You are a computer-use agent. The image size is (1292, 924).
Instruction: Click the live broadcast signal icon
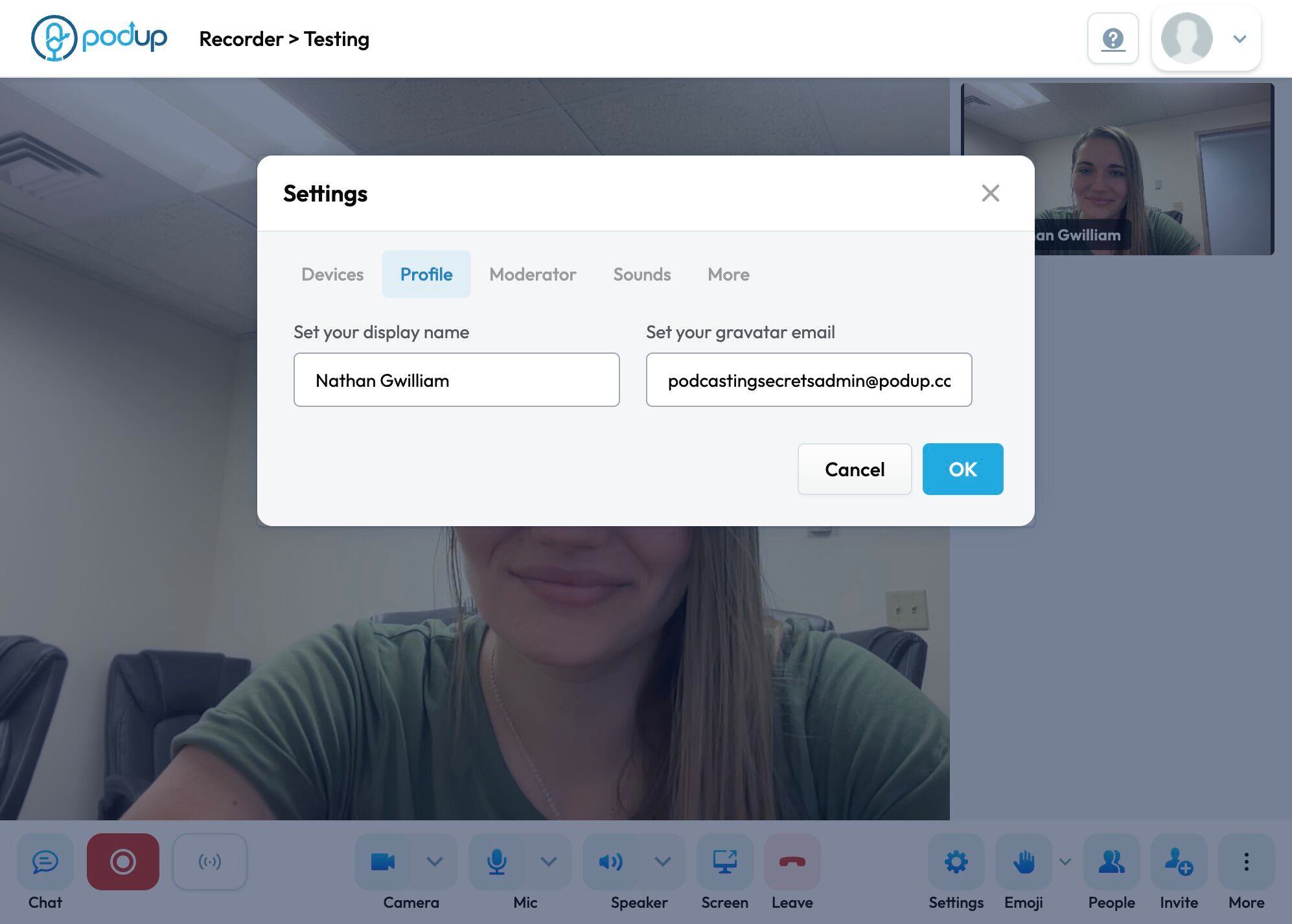tap(209, 861)
